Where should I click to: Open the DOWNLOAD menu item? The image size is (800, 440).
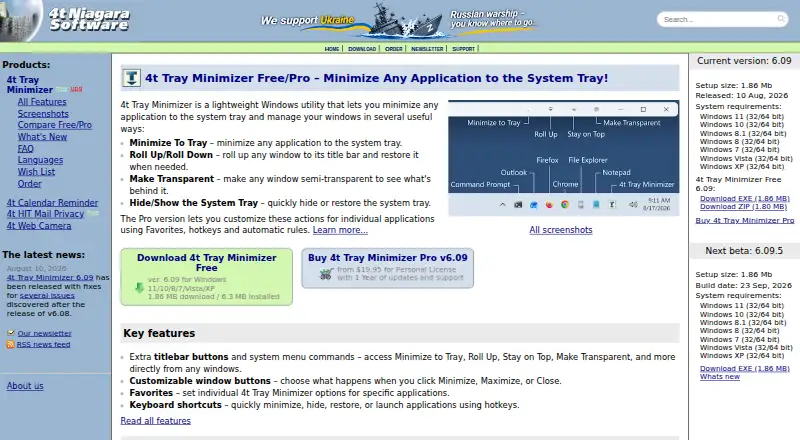[362, 49]
